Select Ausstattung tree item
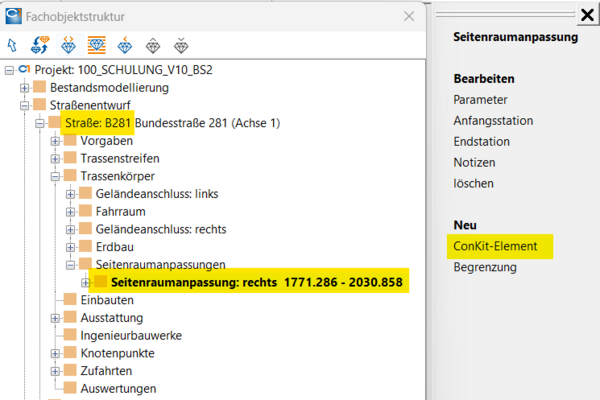The width and height of the screenshot is (600, 400). pyautogui.click(x=112, y=318)
